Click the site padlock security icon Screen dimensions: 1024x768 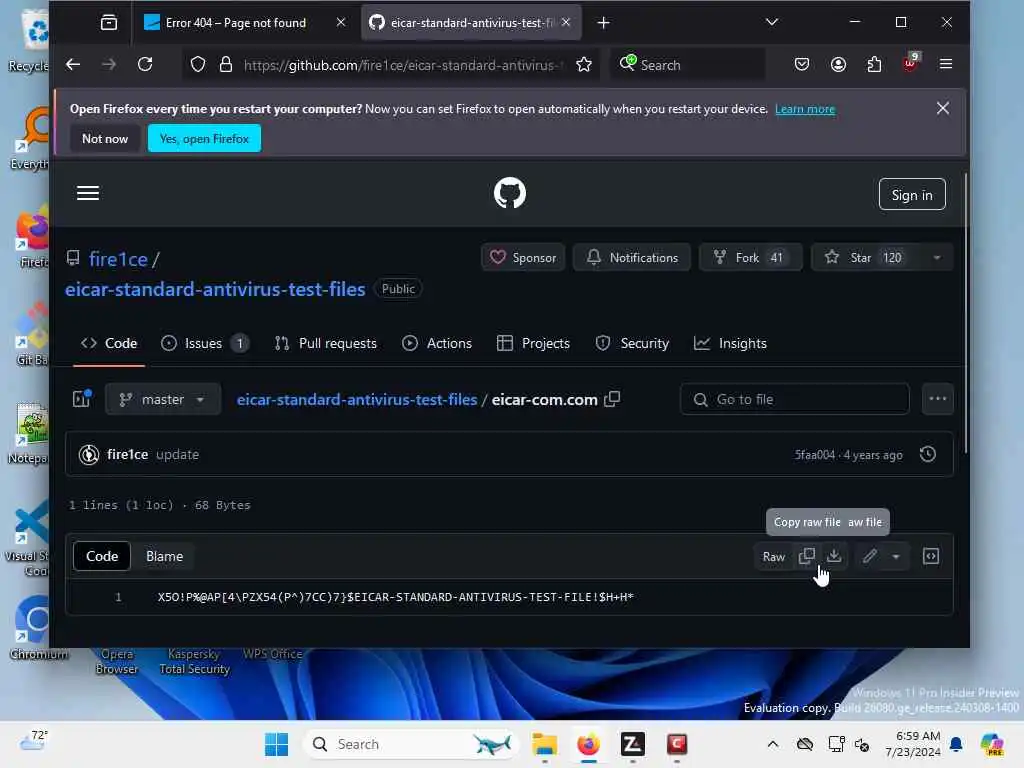point(226,65)
